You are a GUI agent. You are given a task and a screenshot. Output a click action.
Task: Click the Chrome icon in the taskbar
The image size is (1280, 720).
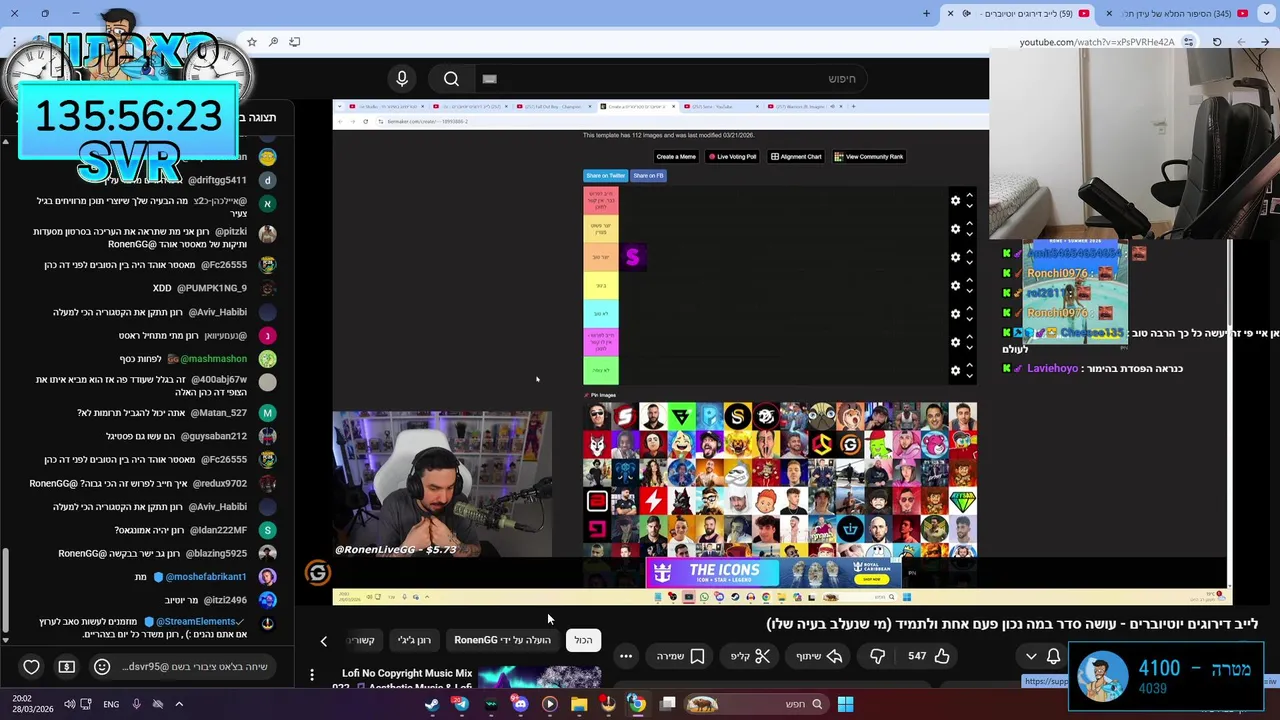tap(637, 704)
